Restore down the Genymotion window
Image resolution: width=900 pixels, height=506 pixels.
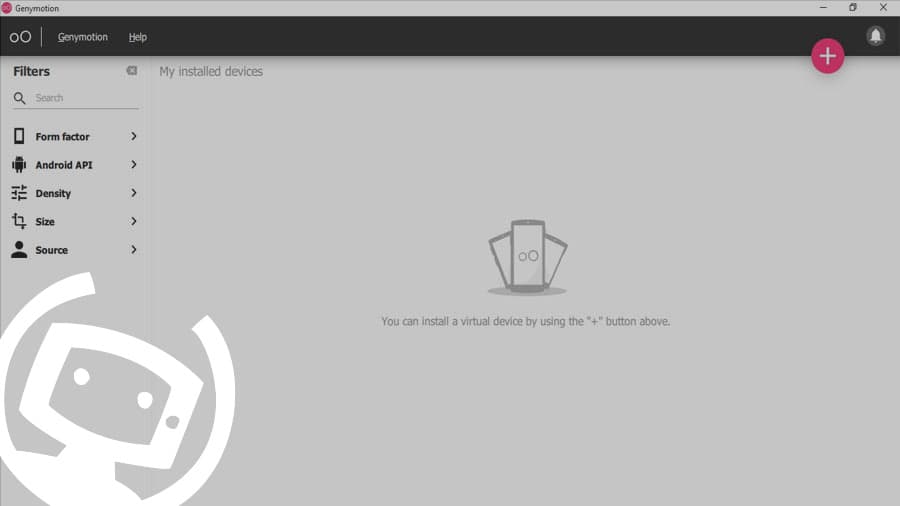click(x=853, y=7)
